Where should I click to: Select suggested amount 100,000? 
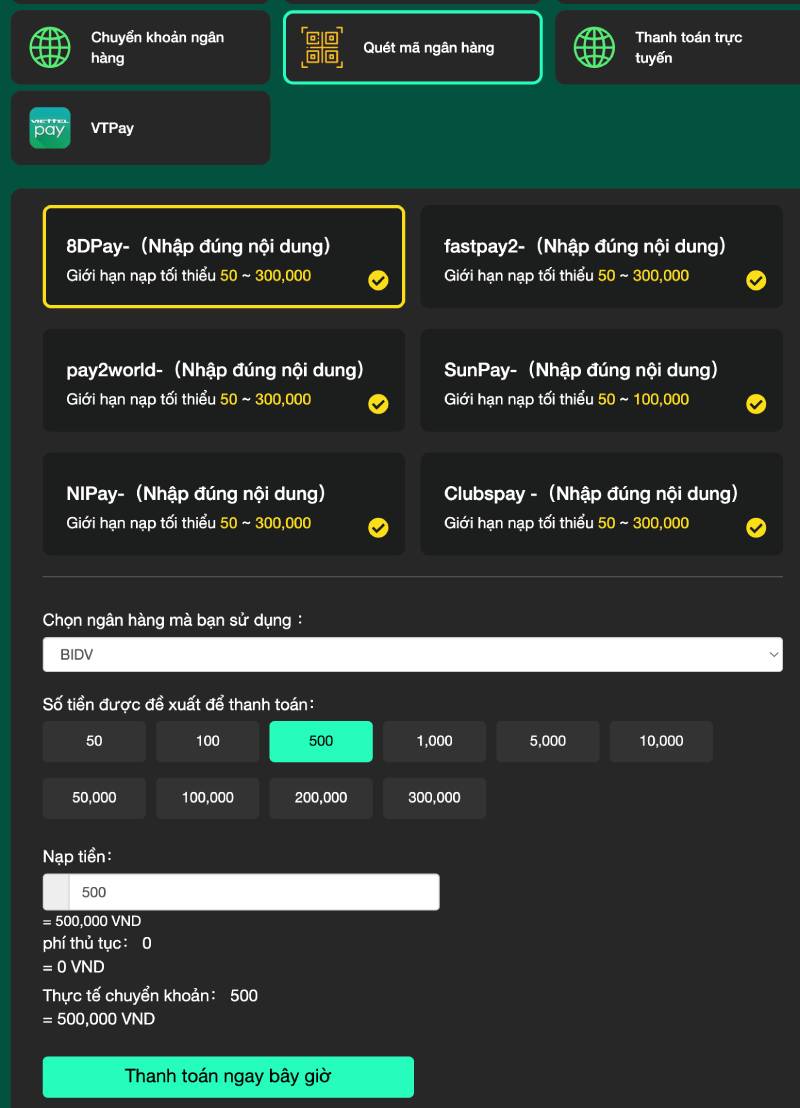click(208, 798)
